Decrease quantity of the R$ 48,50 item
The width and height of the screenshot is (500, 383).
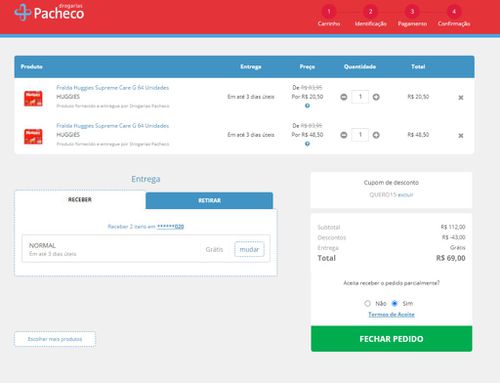pos(344,135)
